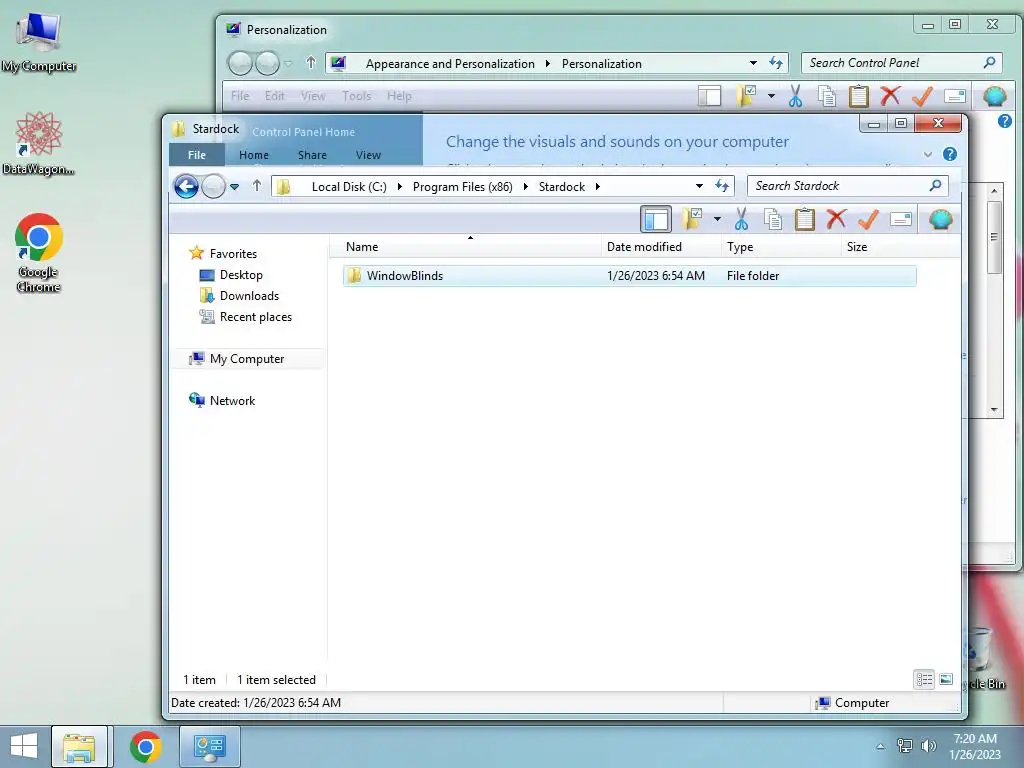Click the Cut scissors icon in Stardock toolbar
The height and width of the screenshot is (768, 1024).
click(x=741, y=219)
